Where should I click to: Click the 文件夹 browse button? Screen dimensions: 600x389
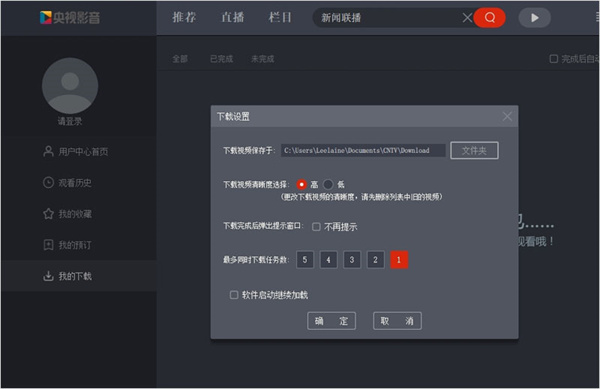click(x=474, y=150)
